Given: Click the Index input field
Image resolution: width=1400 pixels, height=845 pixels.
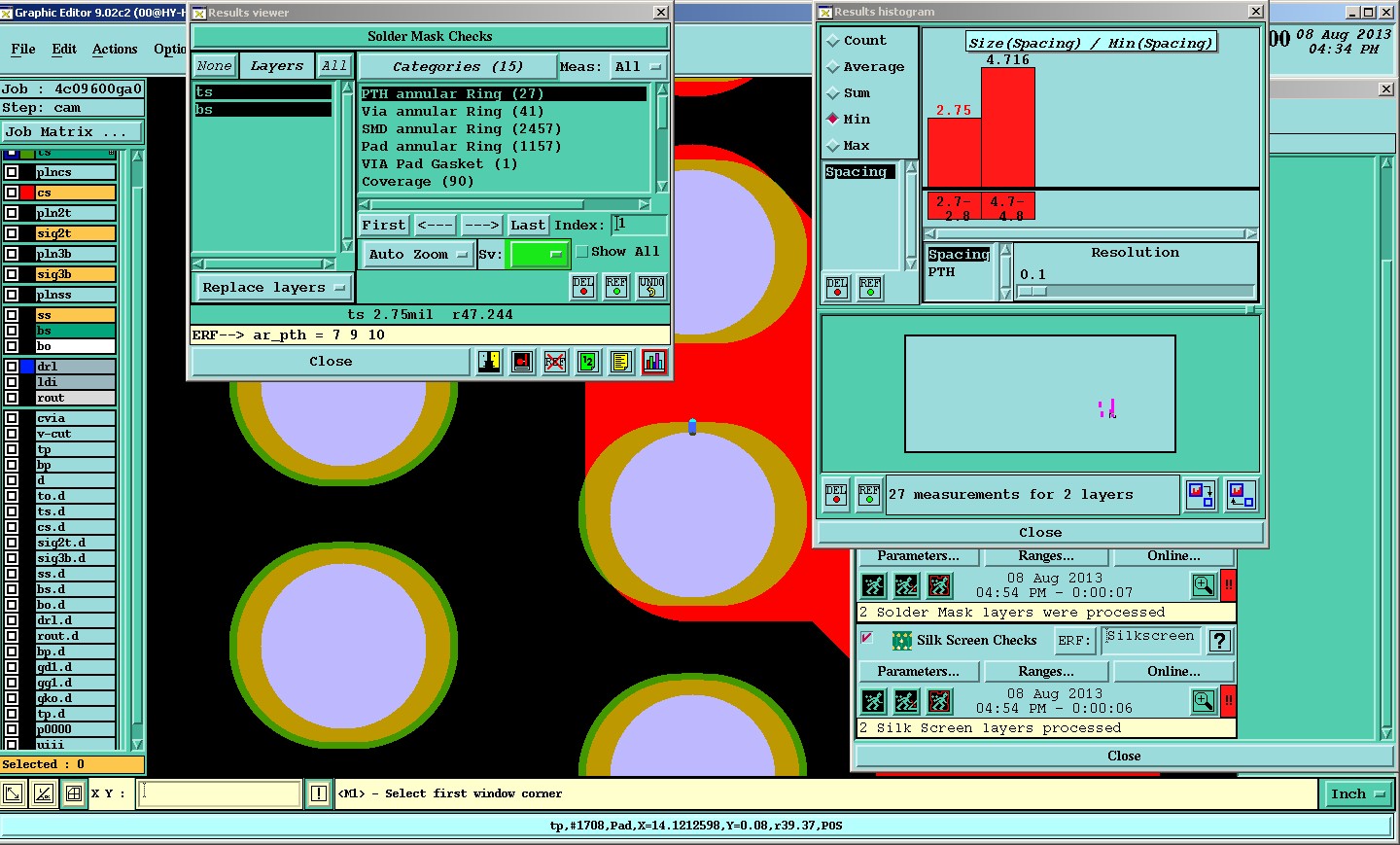Looking at the screenshot, I should click(639, 225).
